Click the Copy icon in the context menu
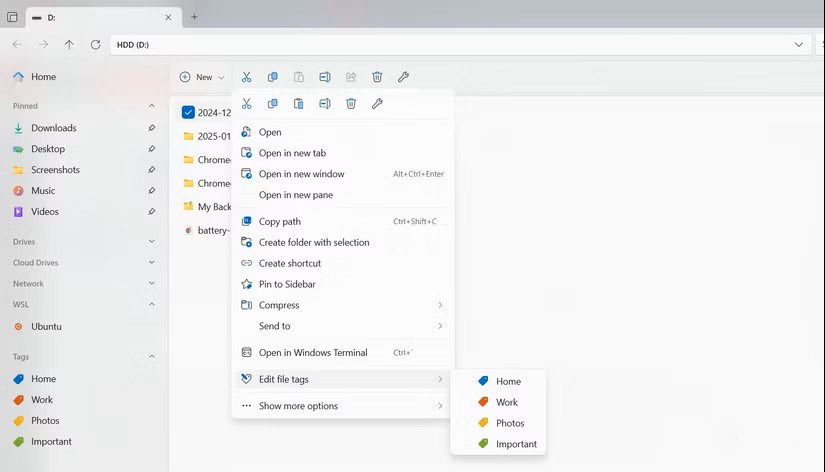This screenshot has height=472, width=825. (x=273, y=104)
